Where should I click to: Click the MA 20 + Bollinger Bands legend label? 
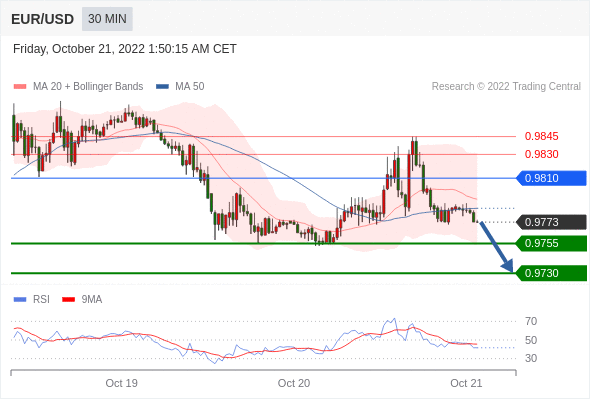pos(88,87)
